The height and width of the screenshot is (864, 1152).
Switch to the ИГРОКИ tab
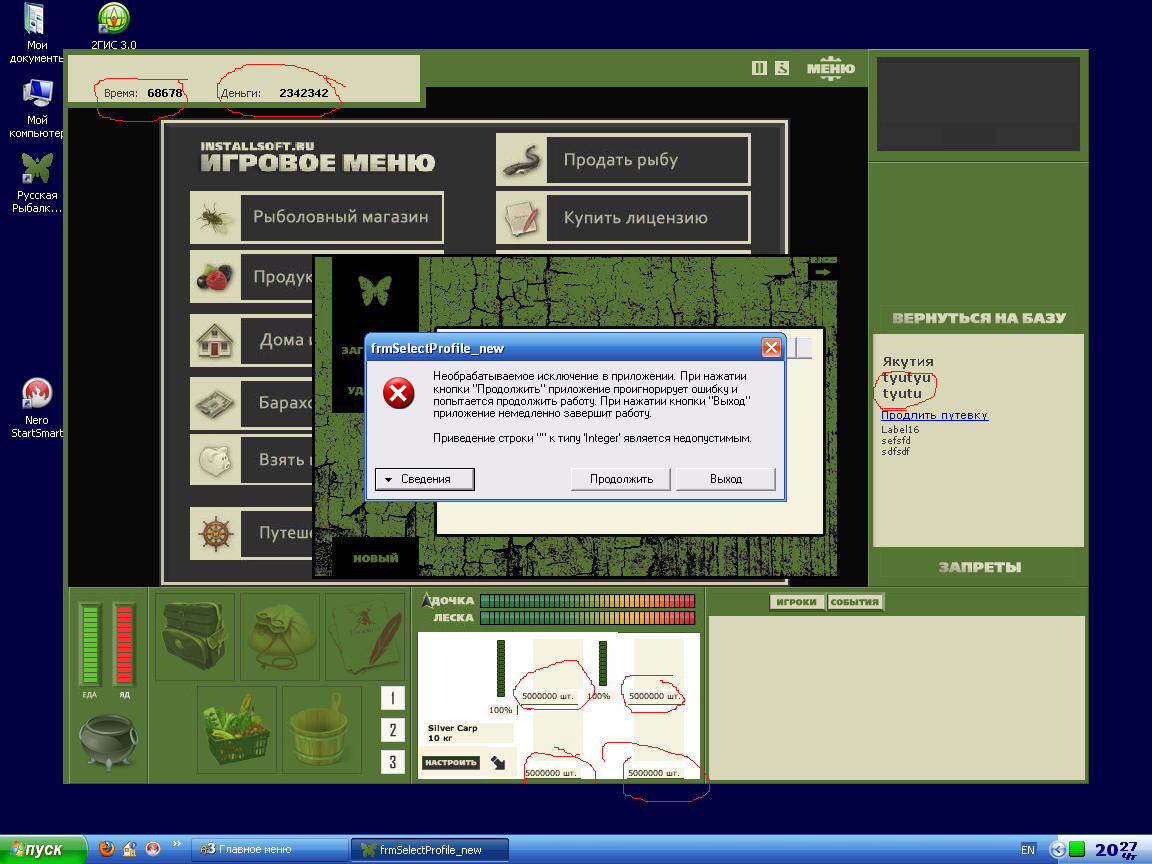pyautogui.click(x=797, y=602)
